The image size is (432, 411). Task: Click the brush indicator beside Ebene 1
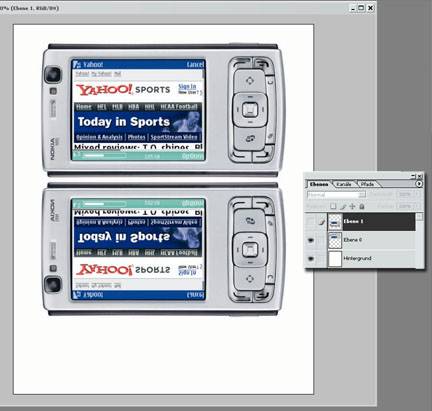click(x=321, y=222)
